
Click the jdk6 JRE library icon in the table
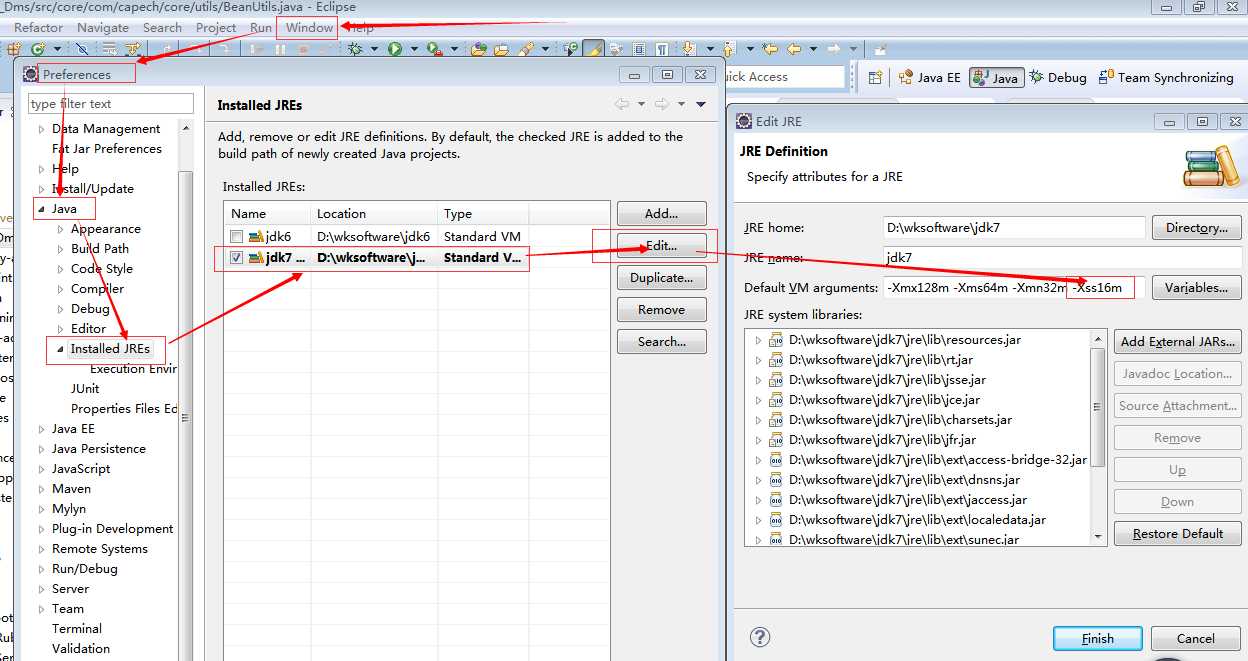pos(256,237)
